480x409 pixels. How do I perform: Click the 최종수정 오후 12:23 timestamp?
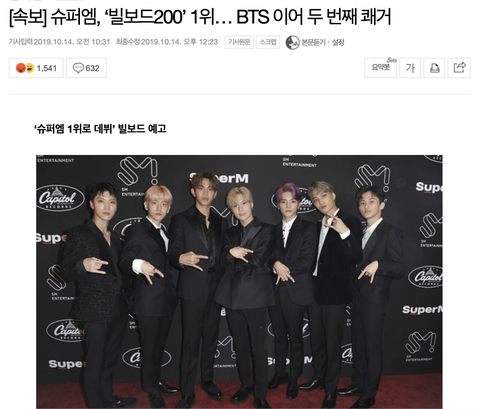(167, 42)
